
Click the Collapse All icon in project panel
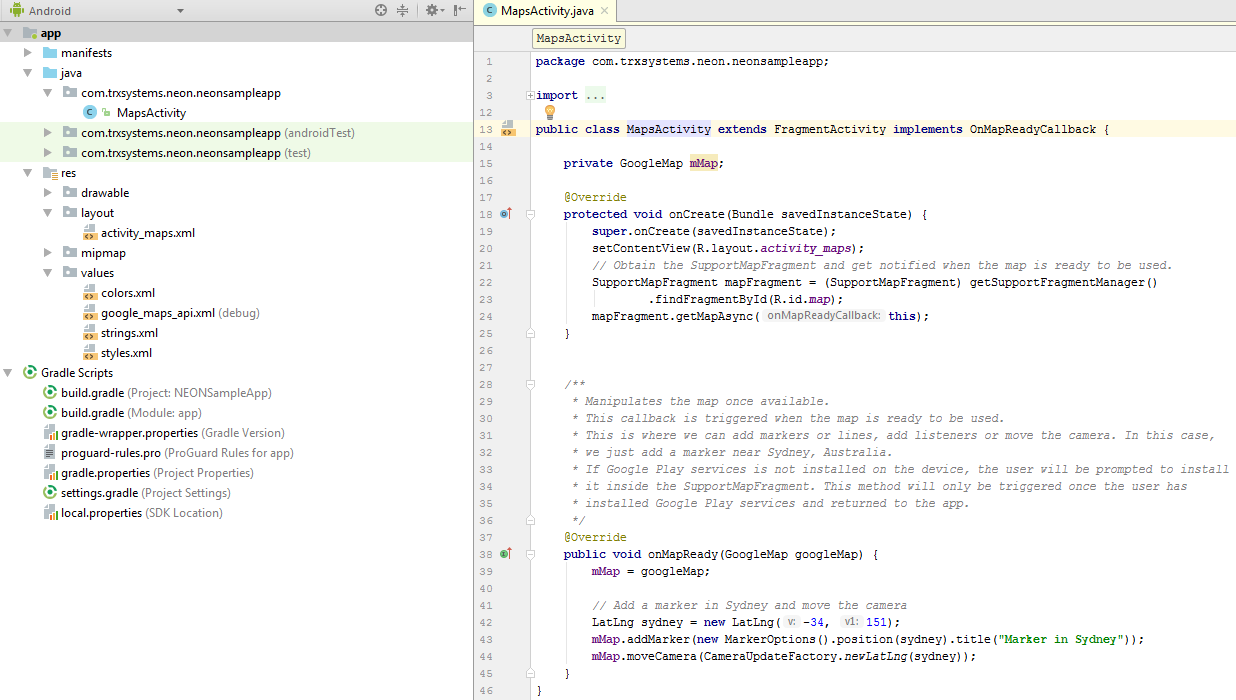click(402, 10)
